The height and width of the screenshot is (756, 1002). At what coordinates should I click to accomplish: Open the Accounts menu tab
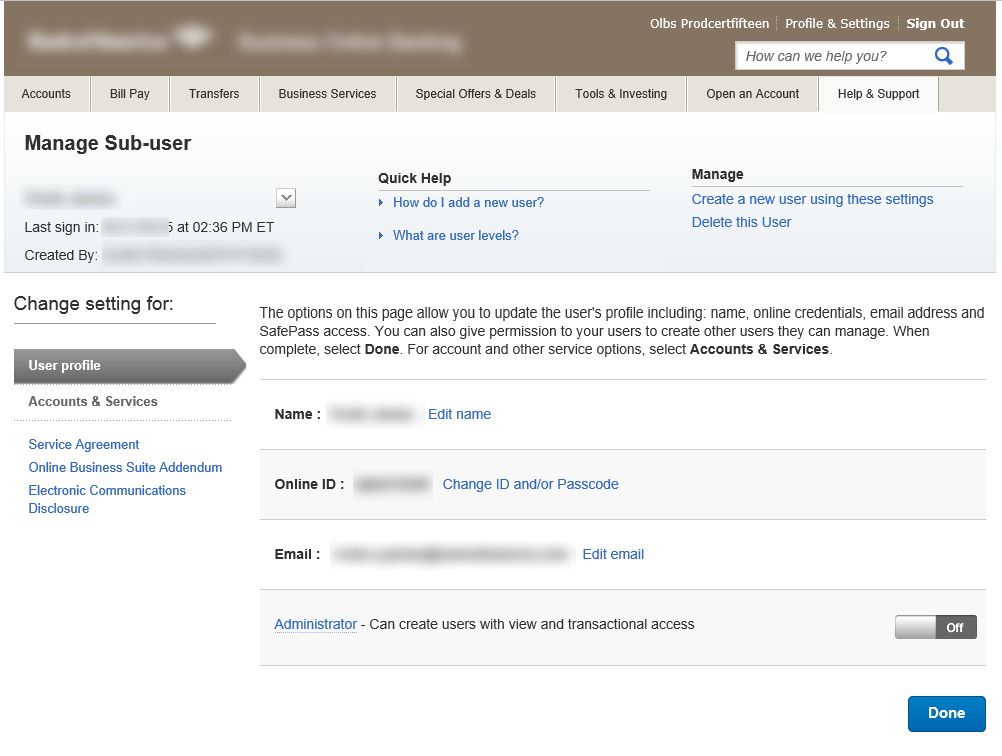(x=46, y=94)
